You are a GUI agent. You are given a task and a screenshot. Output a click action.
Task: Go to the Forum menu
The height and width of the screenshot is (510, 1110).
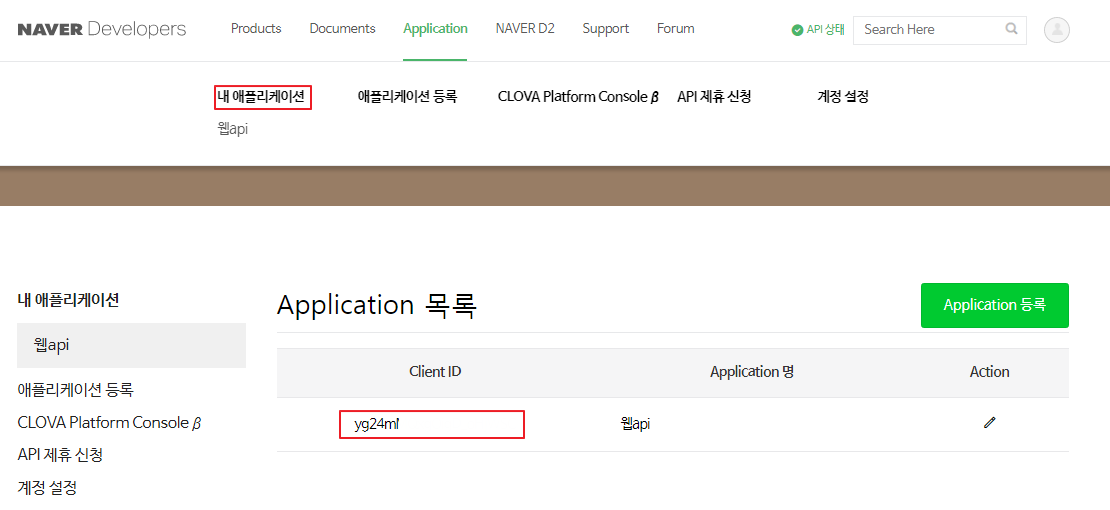(675, 29)
